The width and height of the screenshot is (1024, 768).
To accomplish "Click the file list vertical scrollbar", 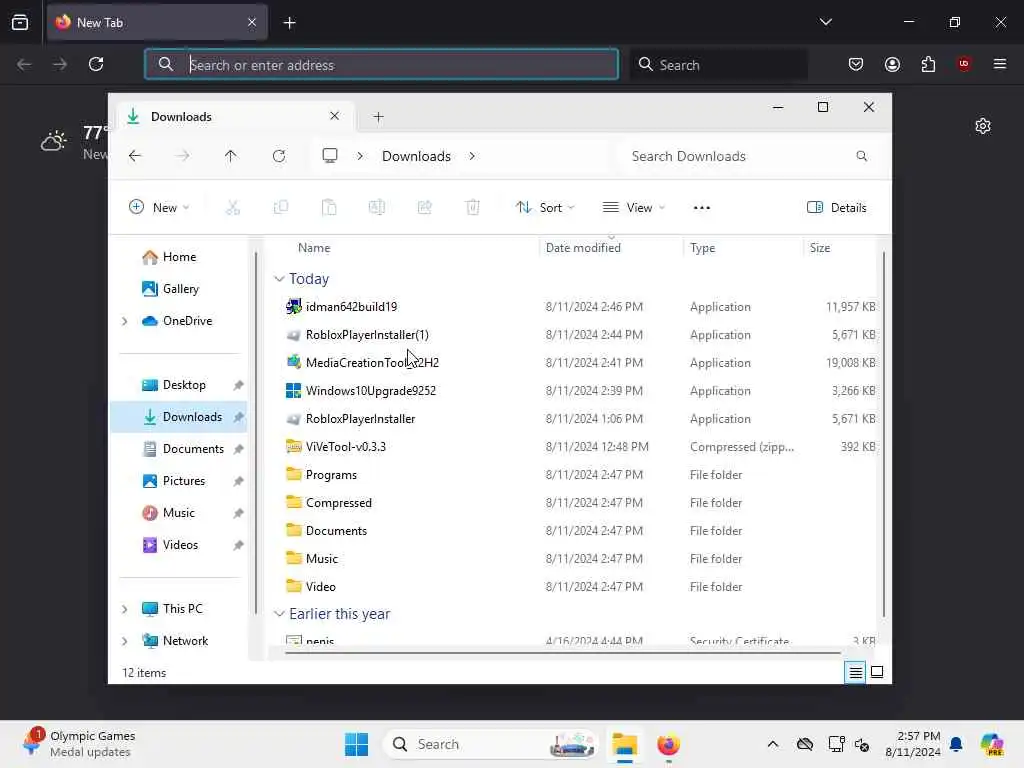I will coord(884,434).
